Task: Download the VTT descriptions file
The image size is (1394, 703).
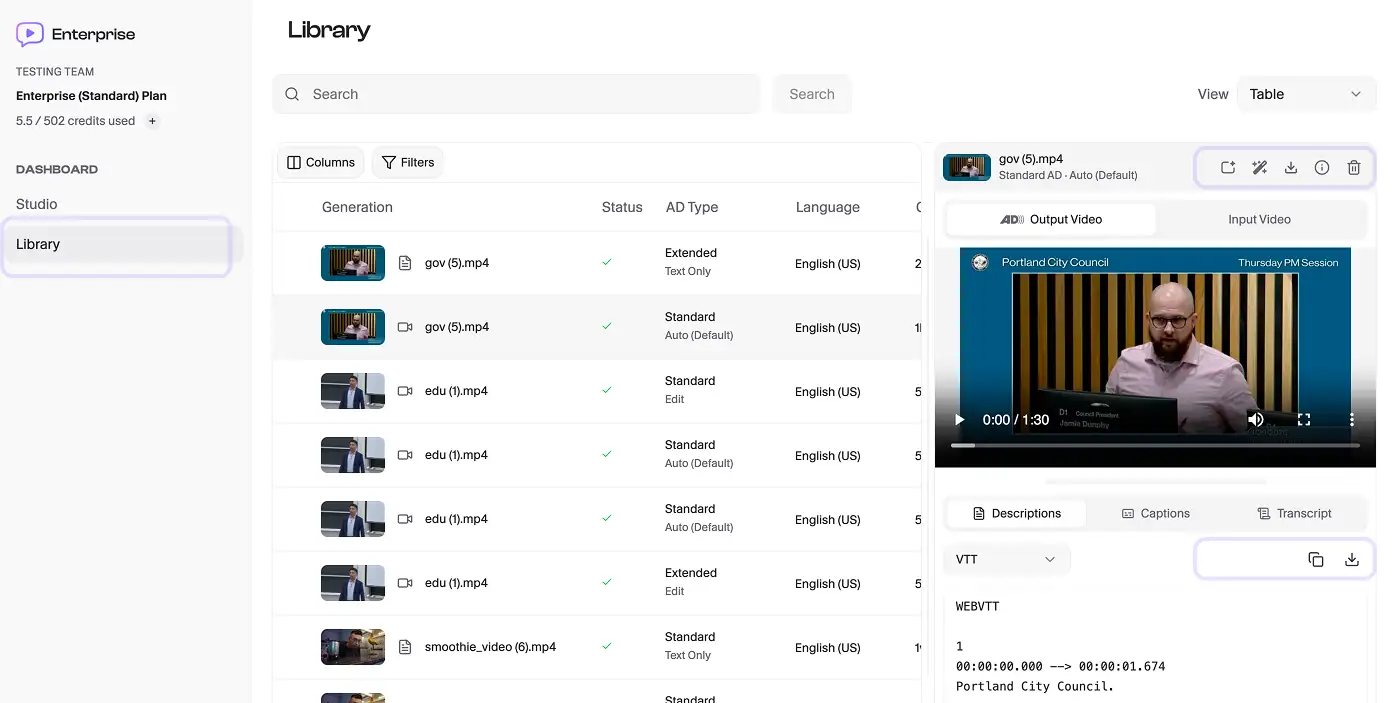Action: [1352, 559]
